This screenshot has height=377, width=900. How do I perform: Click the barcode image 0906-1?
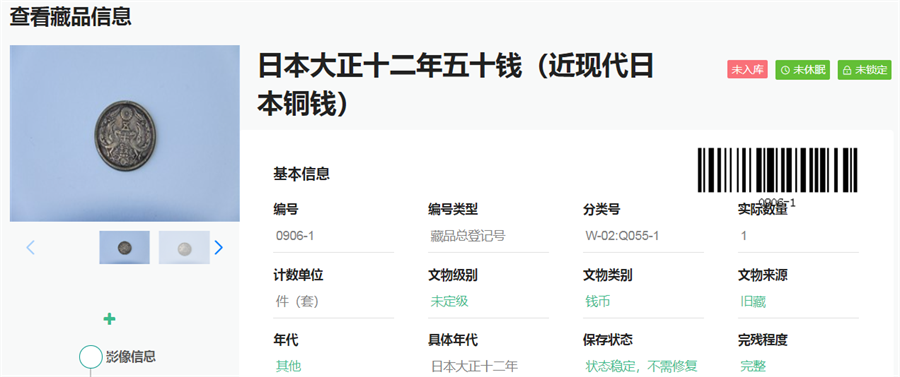pyautogui.click(x=777, y=176)
